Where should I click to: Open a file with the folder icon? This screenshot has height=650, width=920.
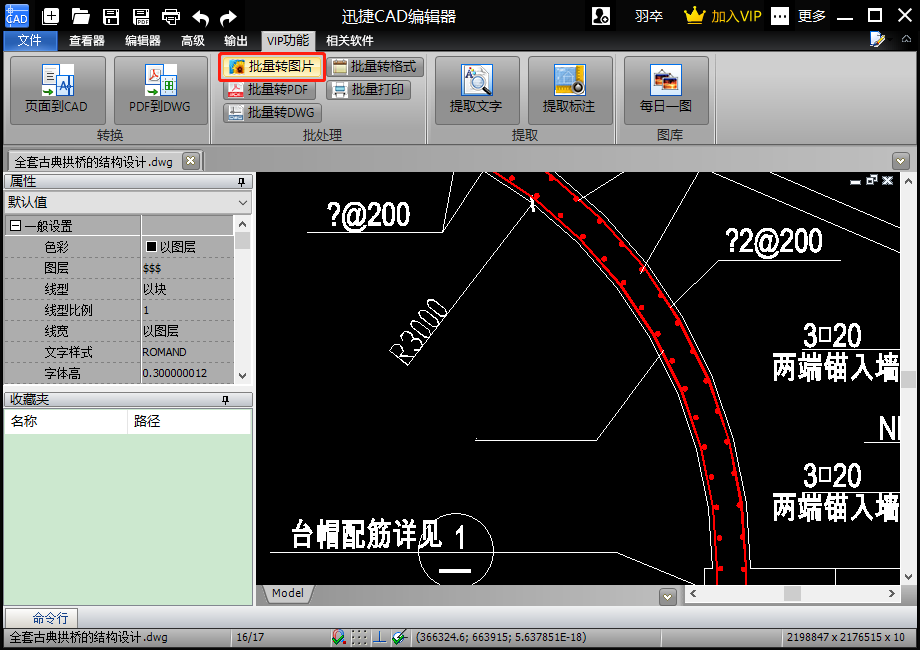pyautogui.click(x=80, y=16)
